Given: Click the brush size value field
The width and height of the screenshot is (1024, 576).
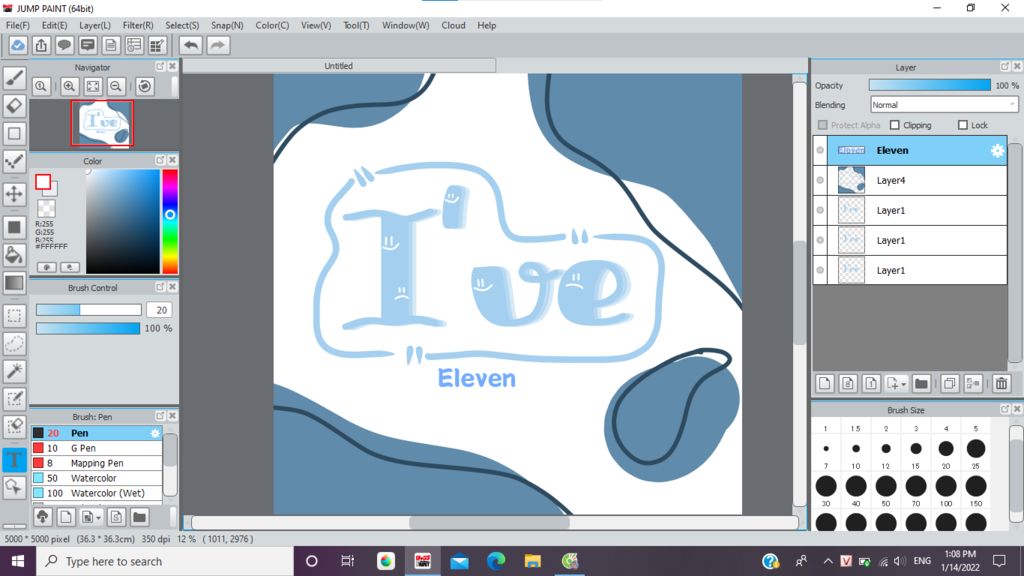Looking at the screenshot, I should click(161, 310).
